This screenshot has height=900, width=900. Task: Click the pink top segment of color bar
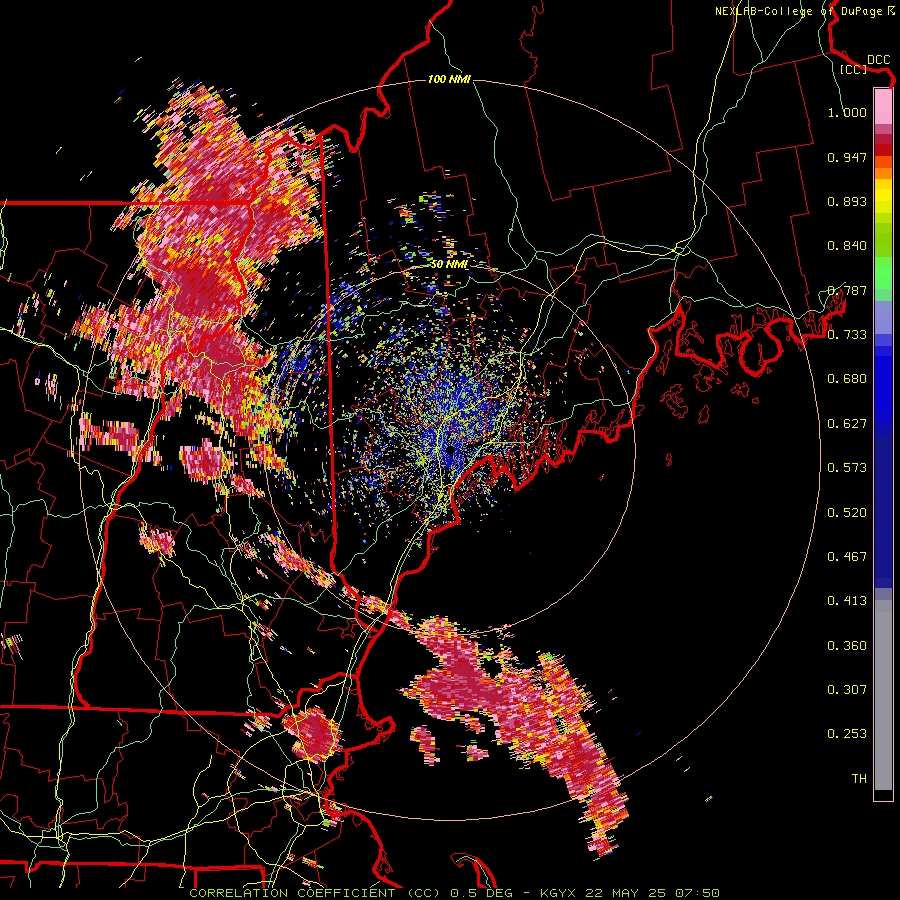[883, 106]
